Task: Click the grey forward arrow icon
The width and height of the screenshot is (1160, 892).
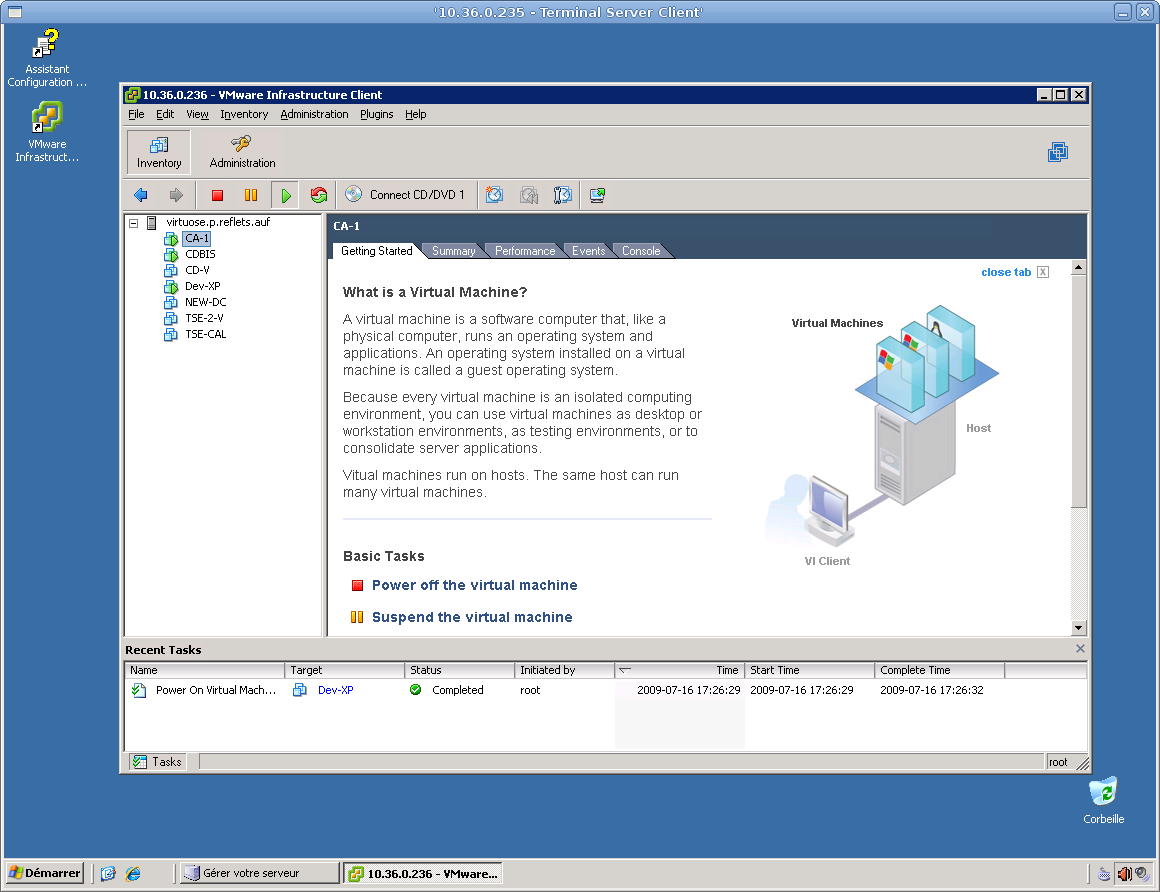Action: 175,195
